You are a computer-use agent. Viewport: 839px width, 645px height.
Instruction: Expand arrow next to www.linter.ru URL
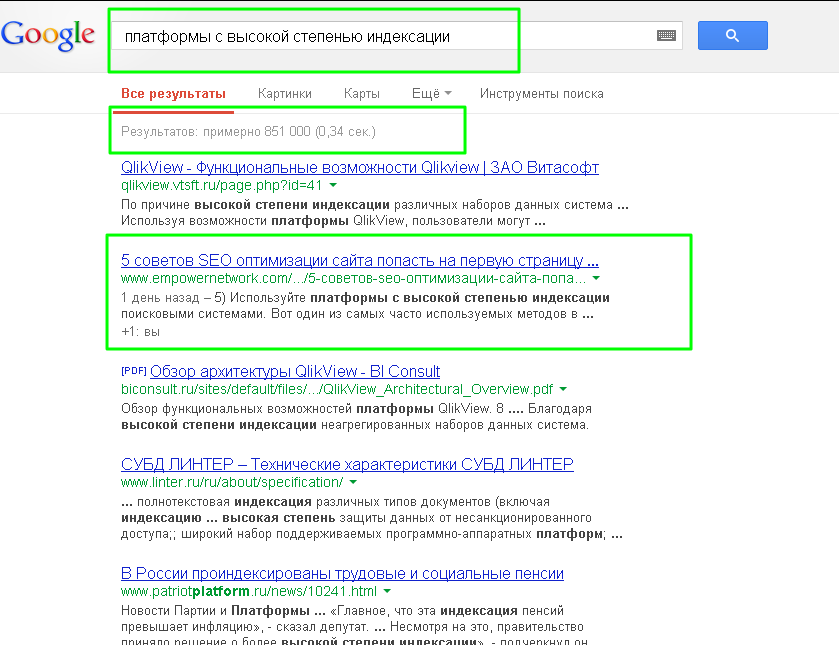click(353, 482)
